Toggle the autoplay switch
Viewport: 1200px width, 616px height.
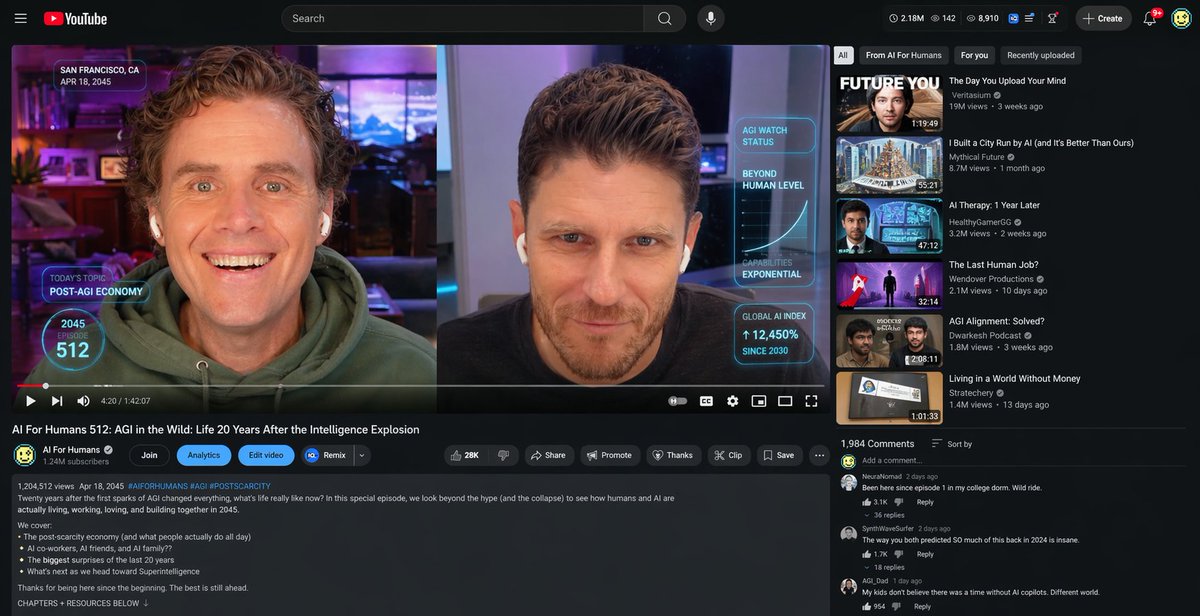click(x=678, y=401)
